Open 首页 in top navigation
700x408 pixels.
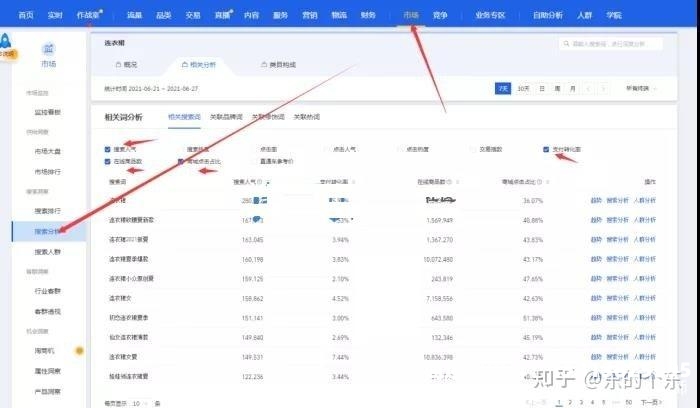tap(26, 15)
